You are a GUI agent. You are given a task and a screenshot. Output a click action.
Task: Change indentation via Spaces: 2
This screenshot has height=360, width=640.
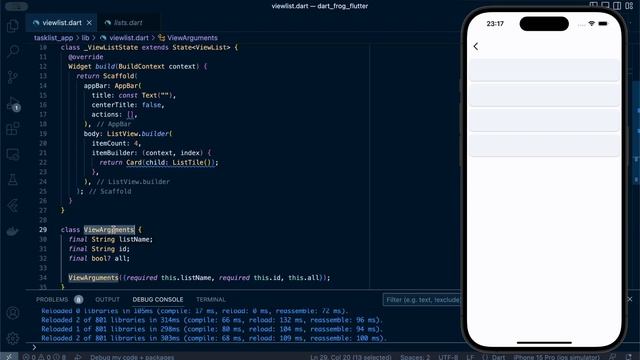[415, 357]
